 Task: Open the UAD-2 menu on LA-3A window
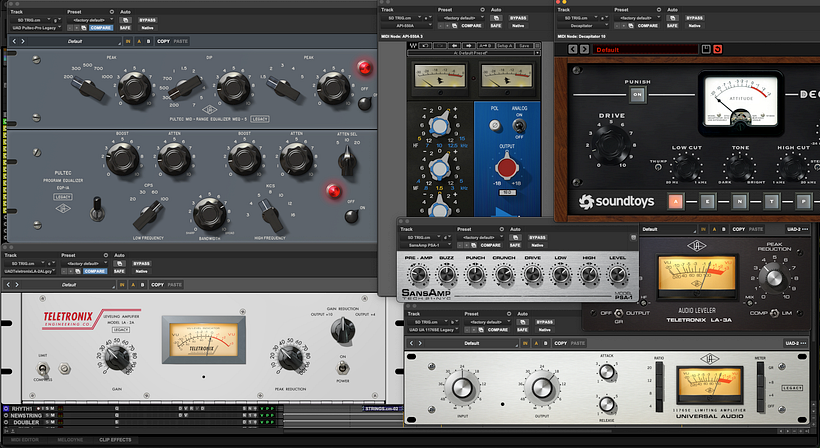(x=798, y=229)
